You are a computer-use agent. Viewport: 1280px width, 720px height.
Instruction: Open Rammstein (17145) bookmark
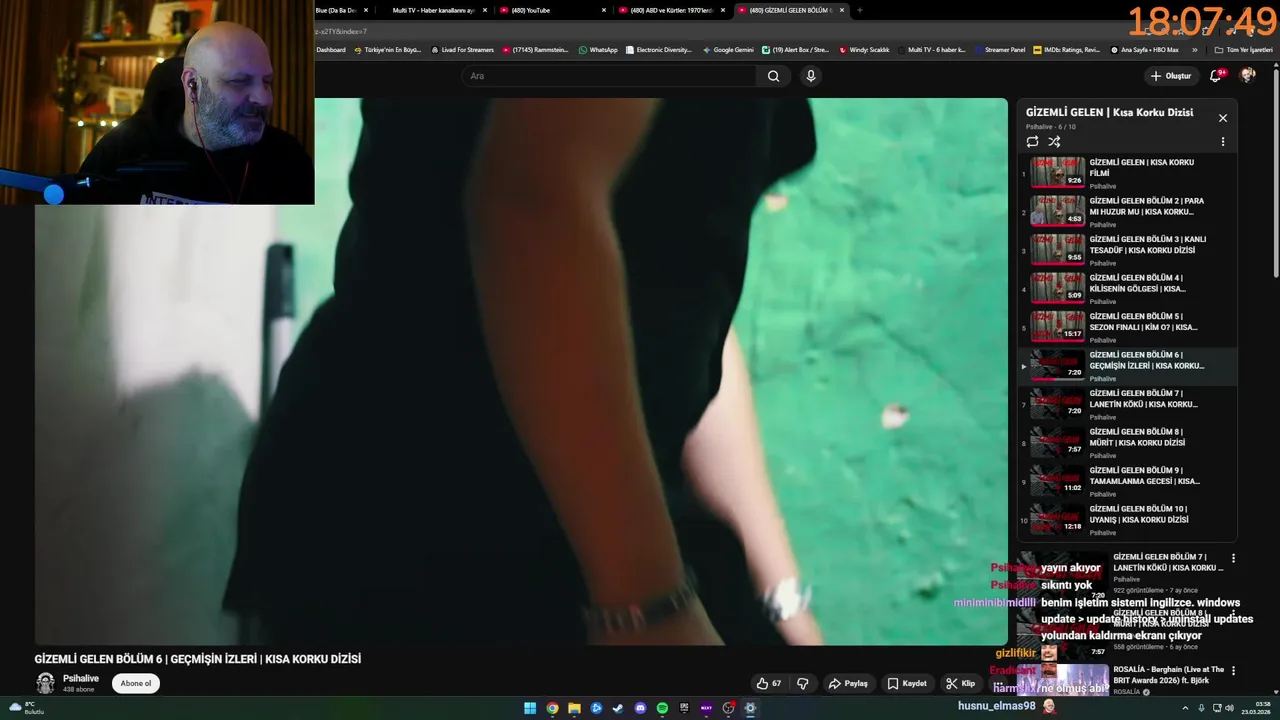click(535, 49)
